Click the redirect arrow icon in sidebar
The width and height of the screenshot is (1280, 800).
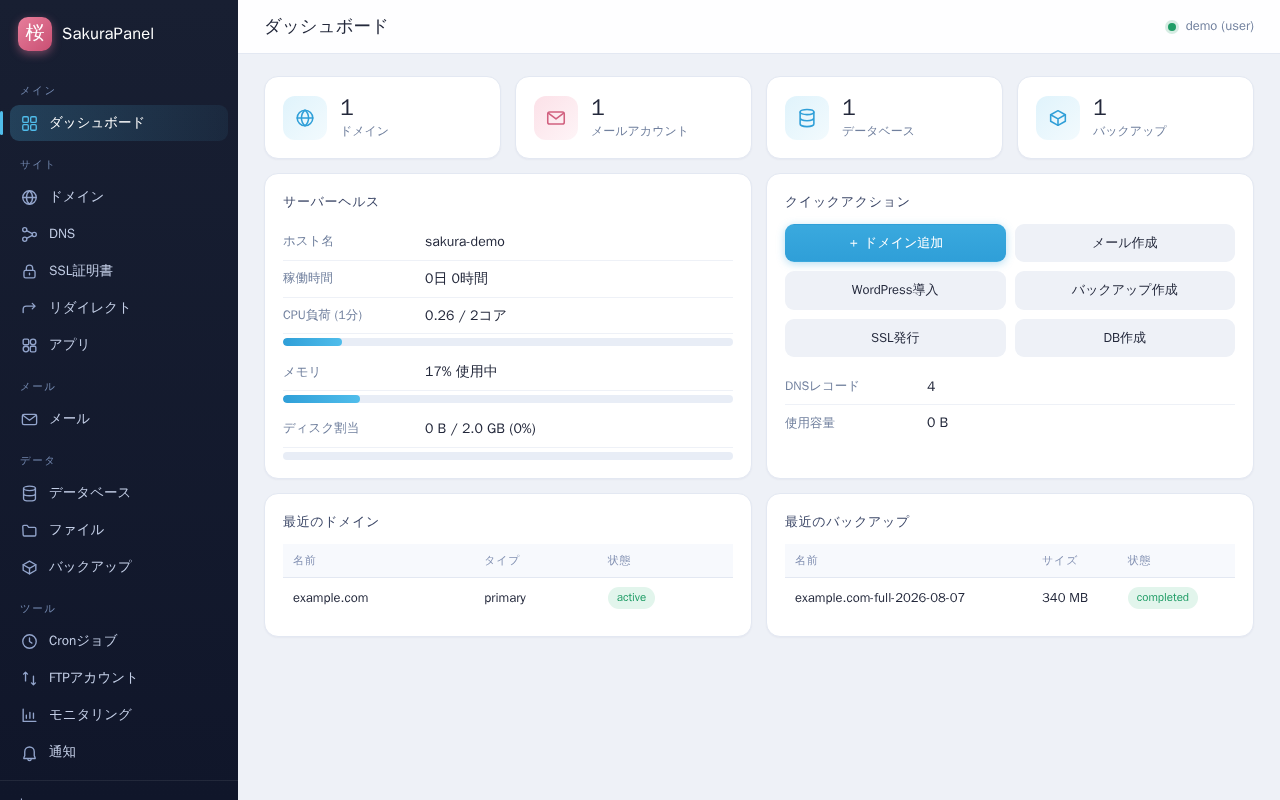coord(29,308)
